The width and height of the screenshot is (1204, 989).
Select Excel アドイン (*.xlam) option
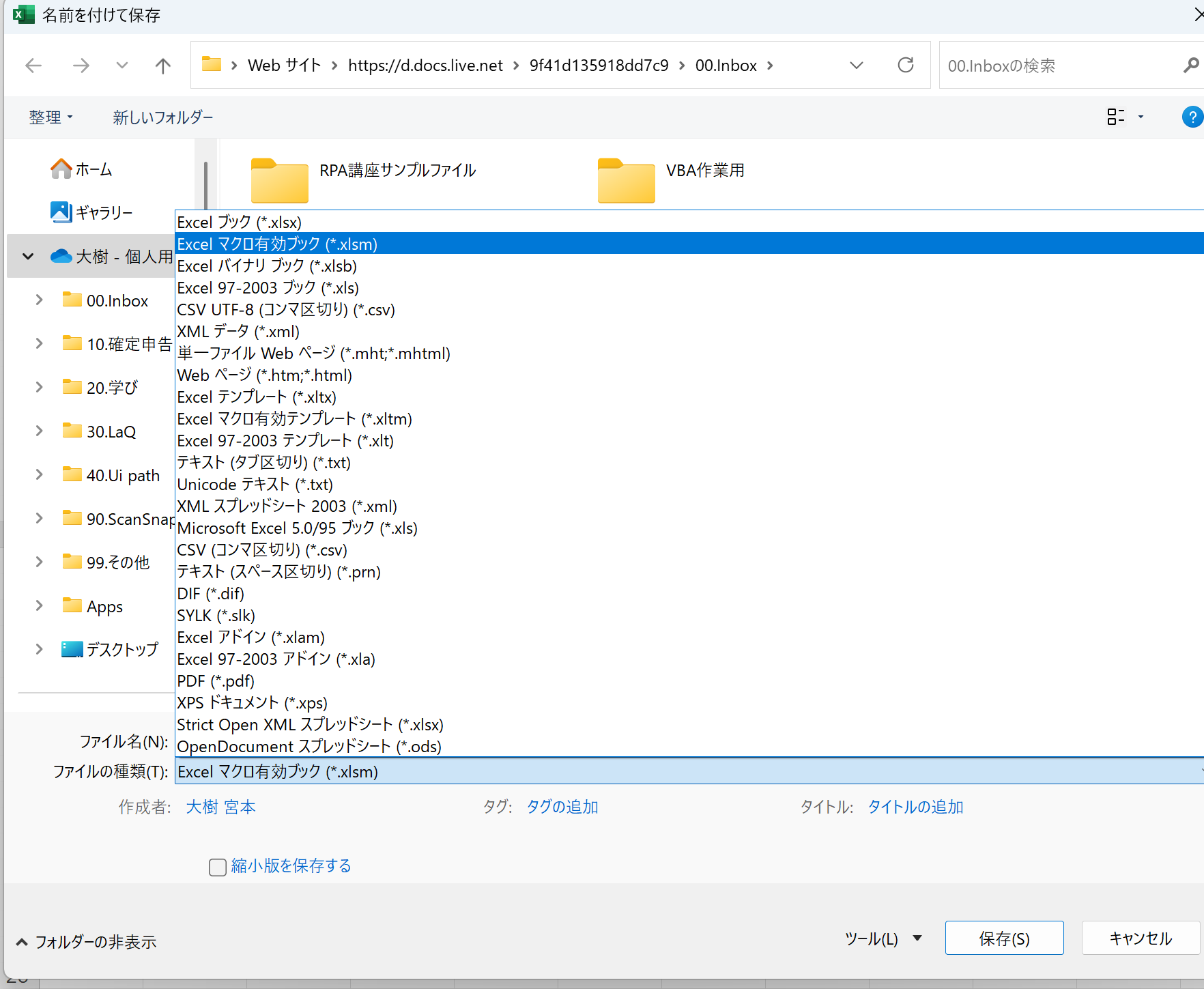pyautogui.click(x=689, y=637)
